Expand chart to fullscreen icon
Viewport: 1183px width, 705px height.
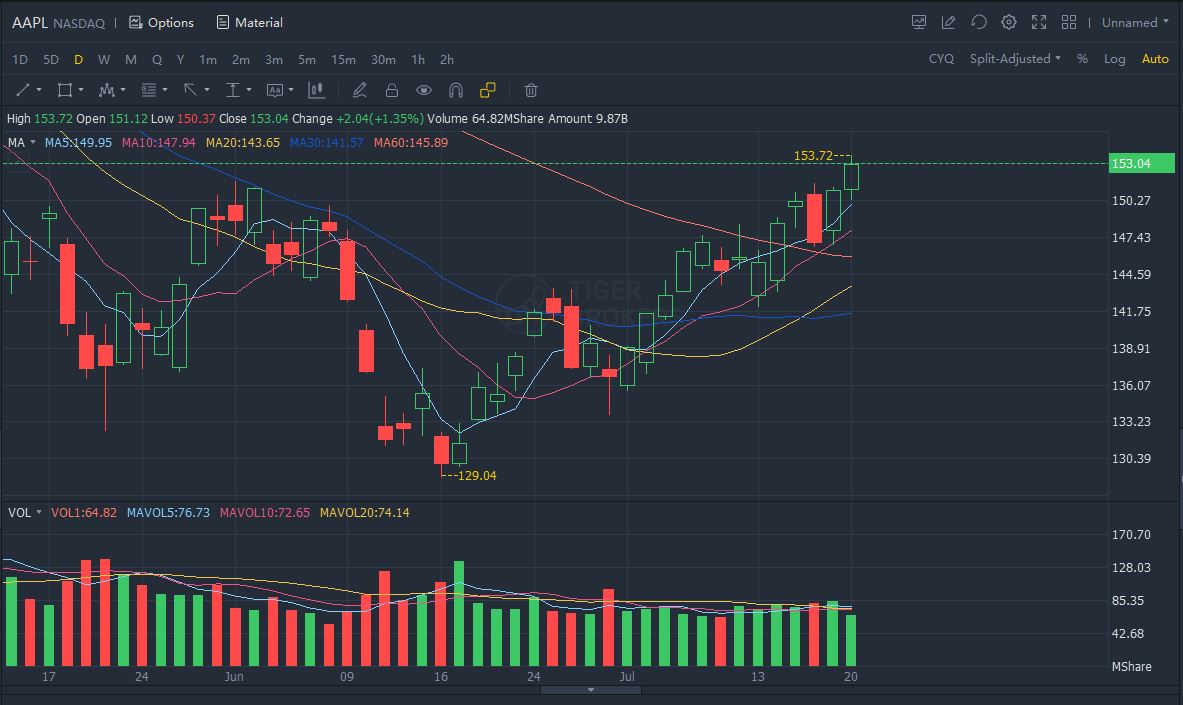coord(1039,23)
